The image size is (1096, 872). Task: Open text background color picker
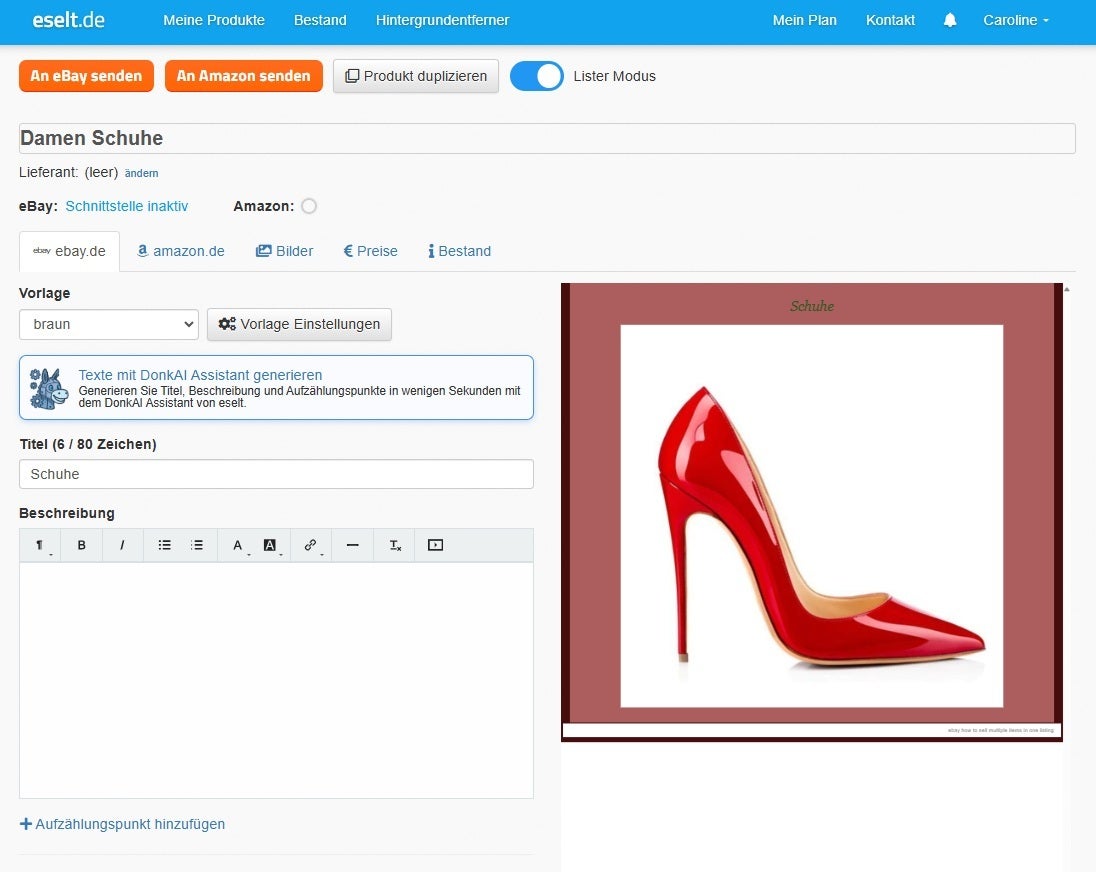(270, 545)
